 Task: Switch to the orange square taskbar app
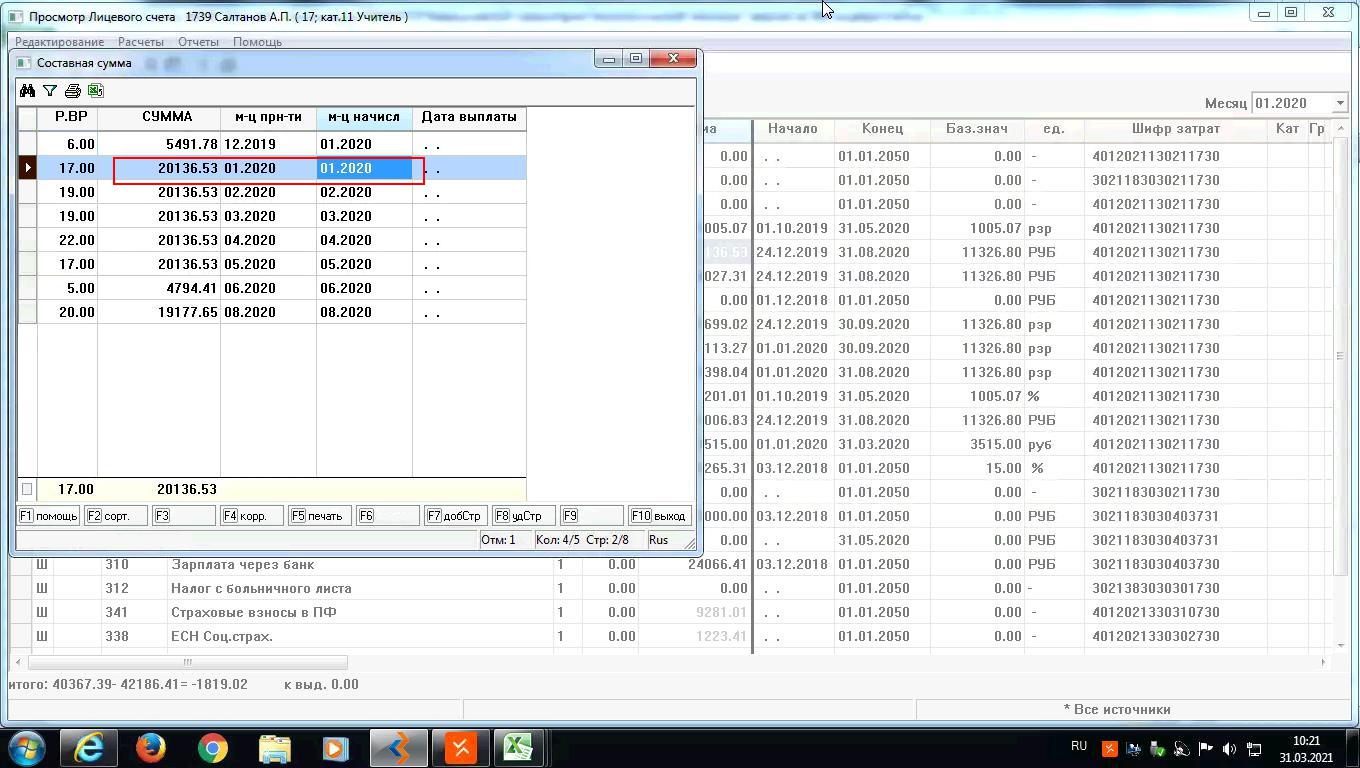(460, 748)
